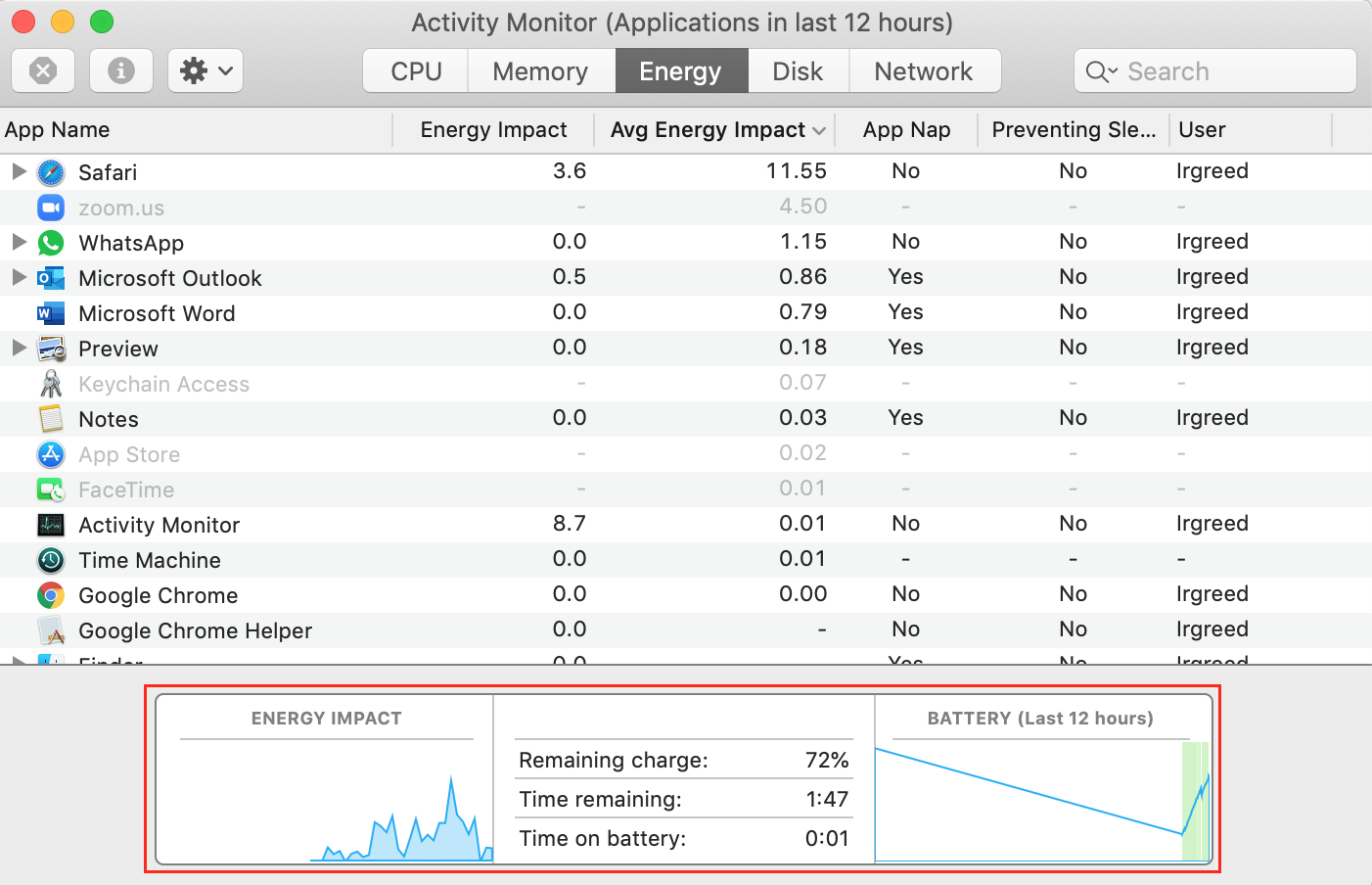Open the Disk tab
The width and height of the screenshot is (1372, 885).
pos(799,71)
